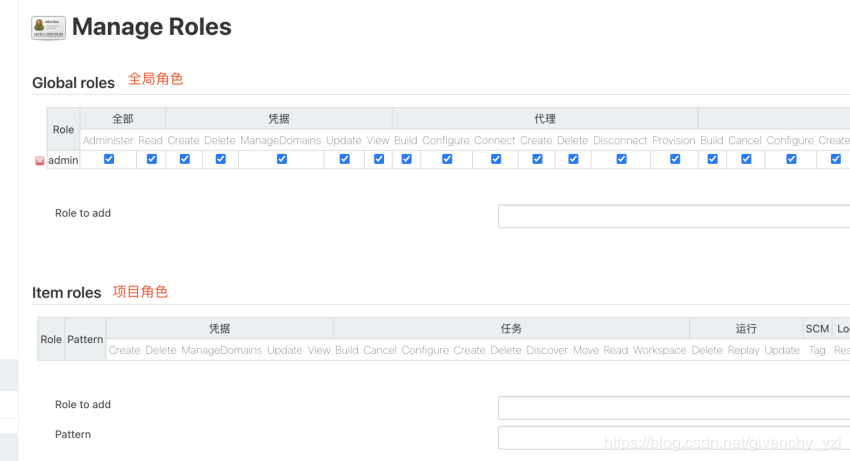
Task: Click the 运行 group header
Action: pyautogui.click(x=746, y=329)
